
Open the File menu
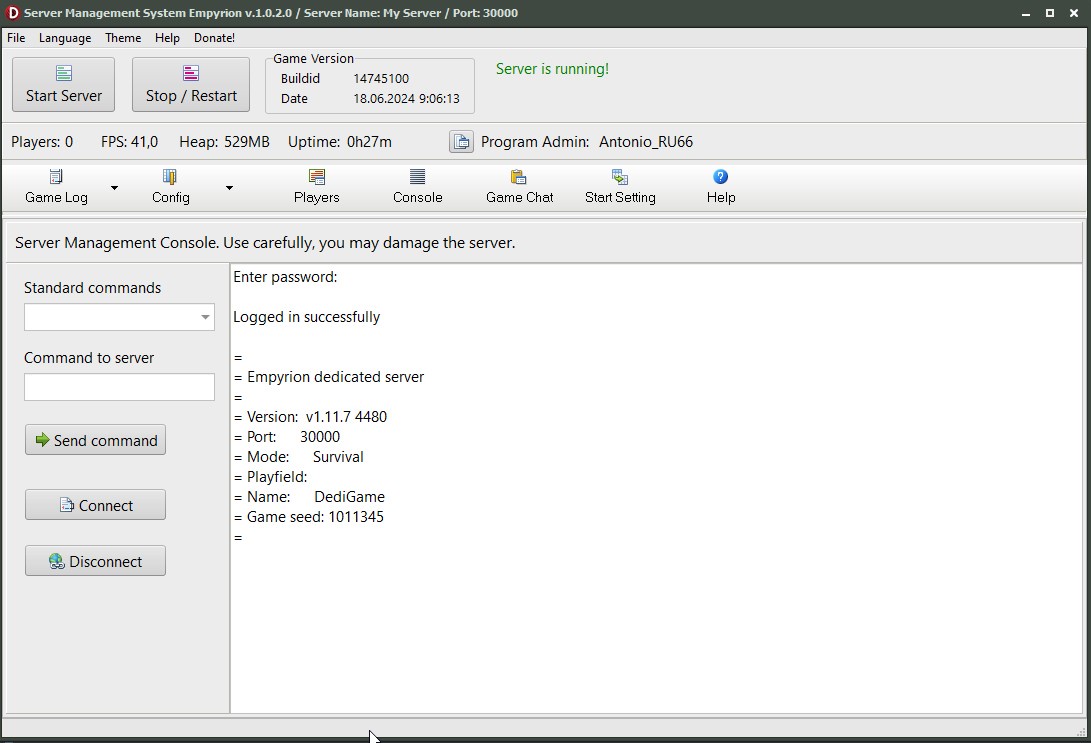(x=16, y=38)
